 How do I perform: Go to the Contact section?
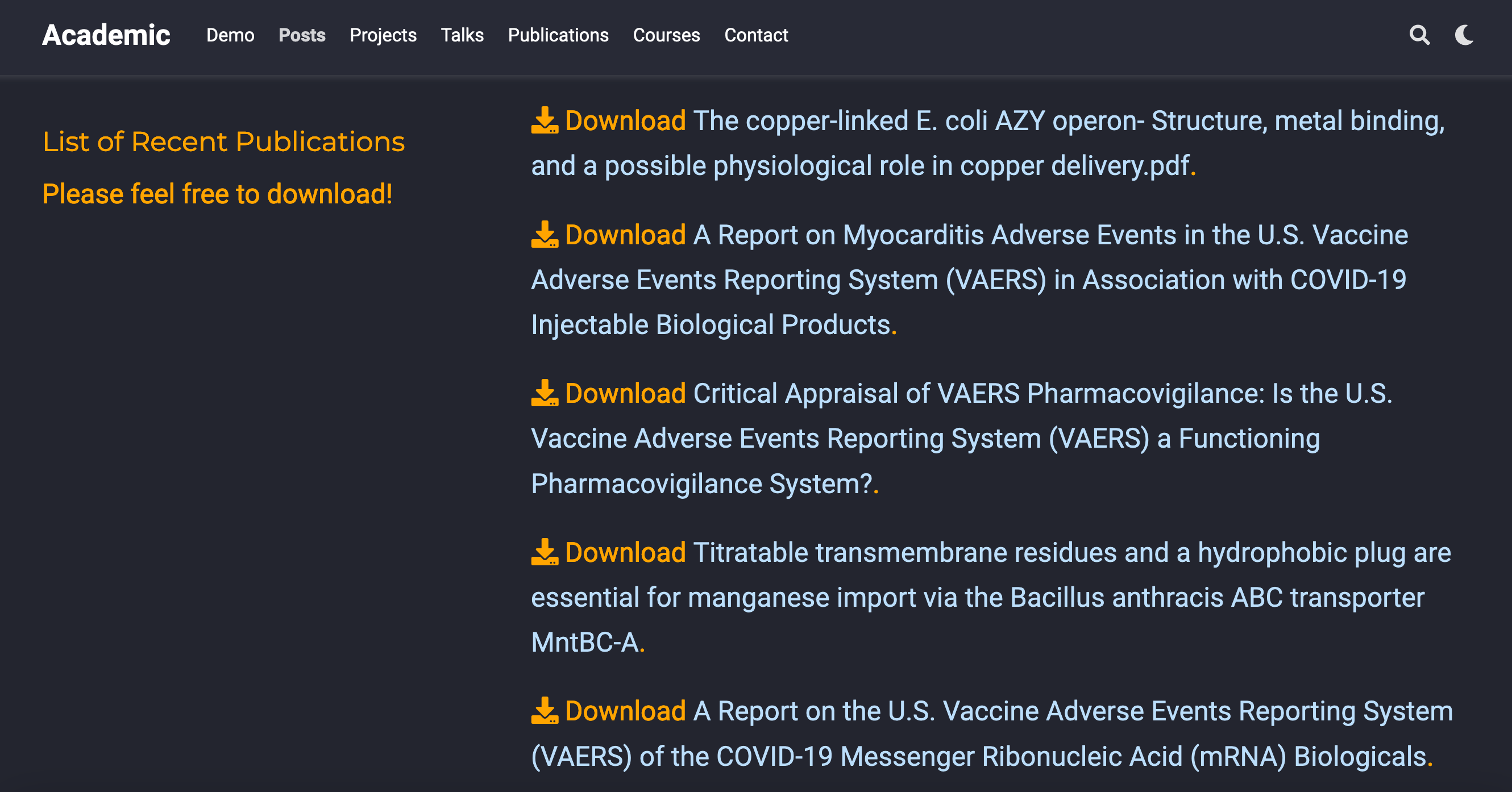pyautogui.click(x=756, y=35)
